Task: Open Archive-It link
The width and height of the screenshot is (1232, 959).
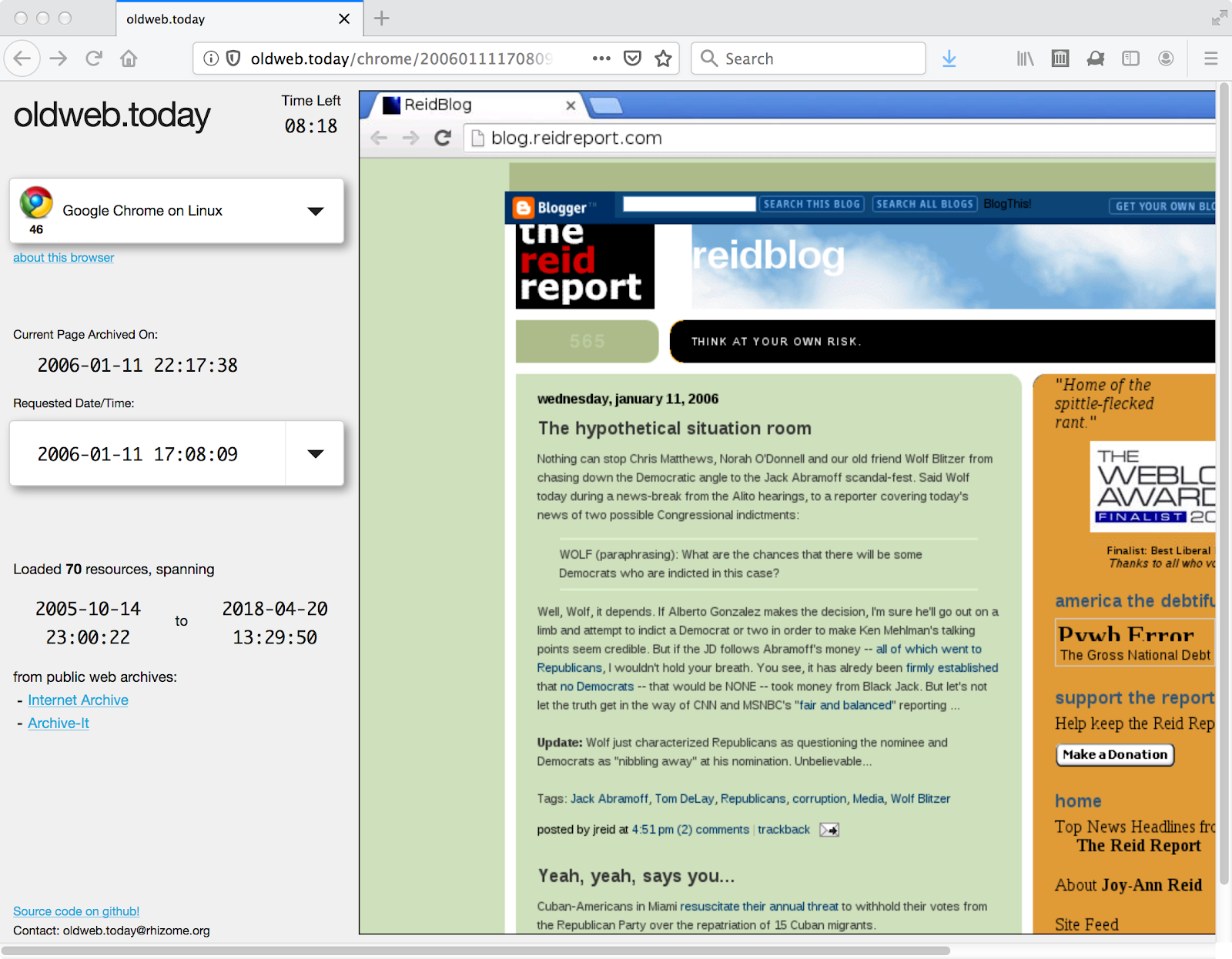Action: [59, 723]
